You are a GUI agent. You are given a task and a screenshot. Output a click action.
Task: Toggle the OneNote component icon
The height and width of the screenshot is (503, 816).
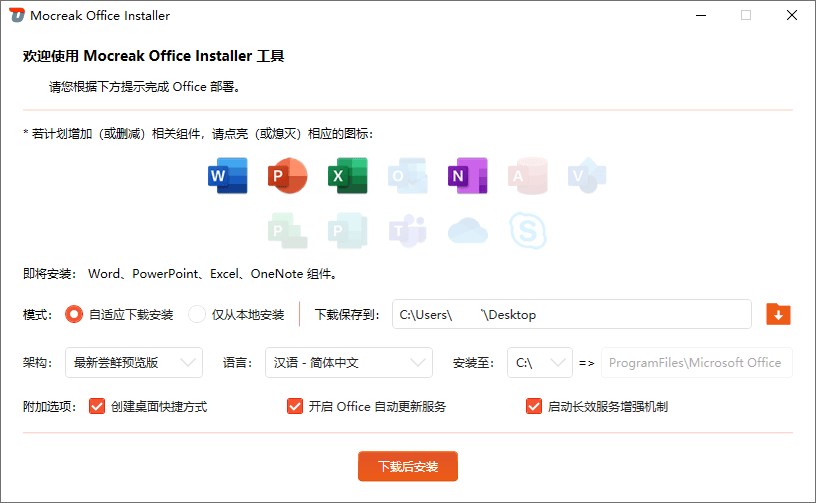tap(467, 176)
